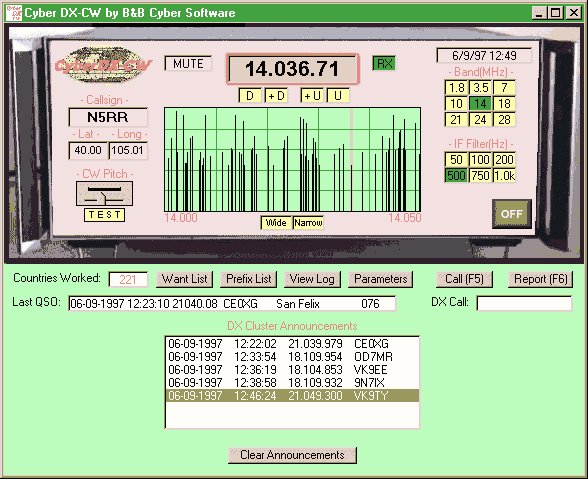Open the Prefix List

coord(249,279)
